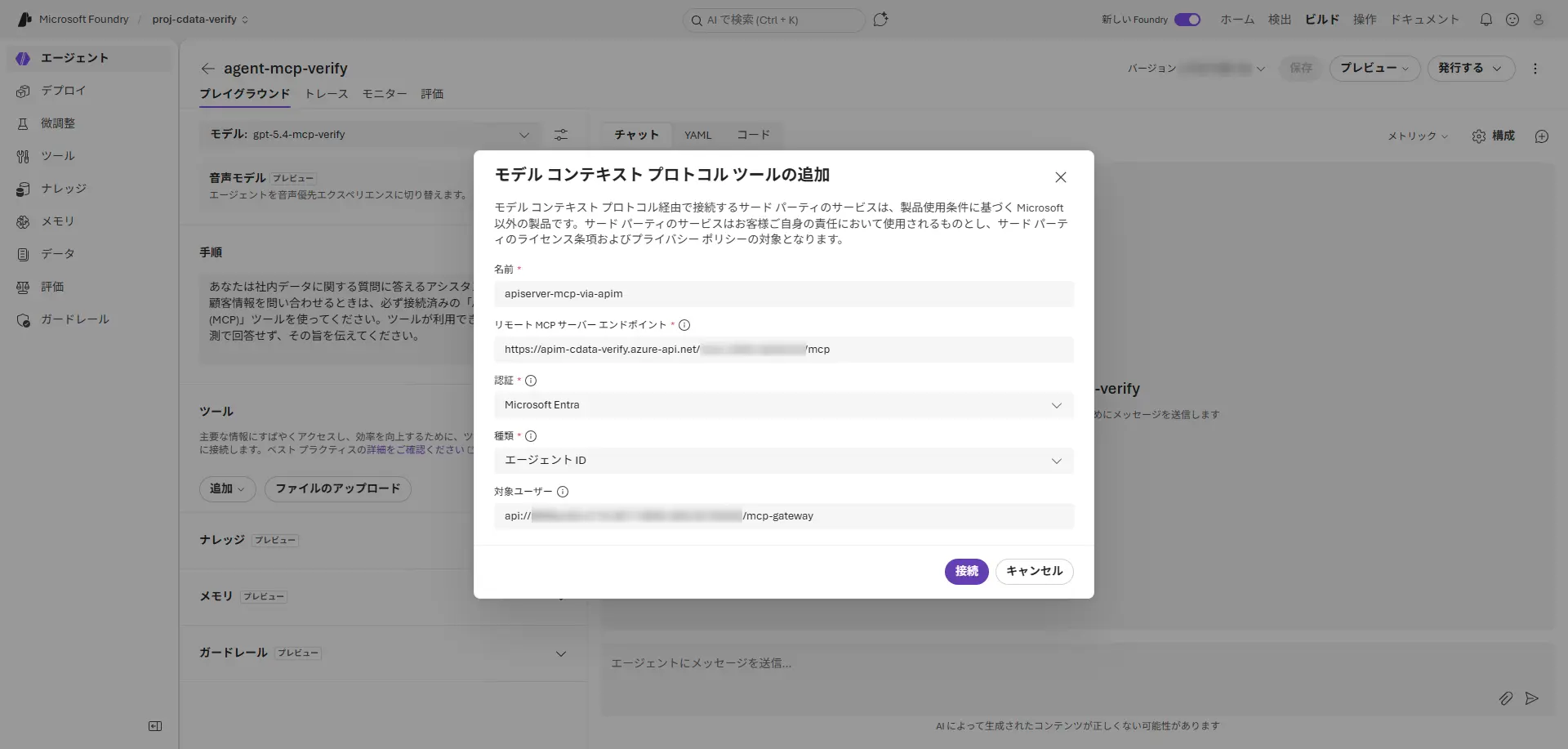The width and height of the screenshot is (1568, 749).
Task: Open ドキュメント in top navigation
Action: [1425, 20]
